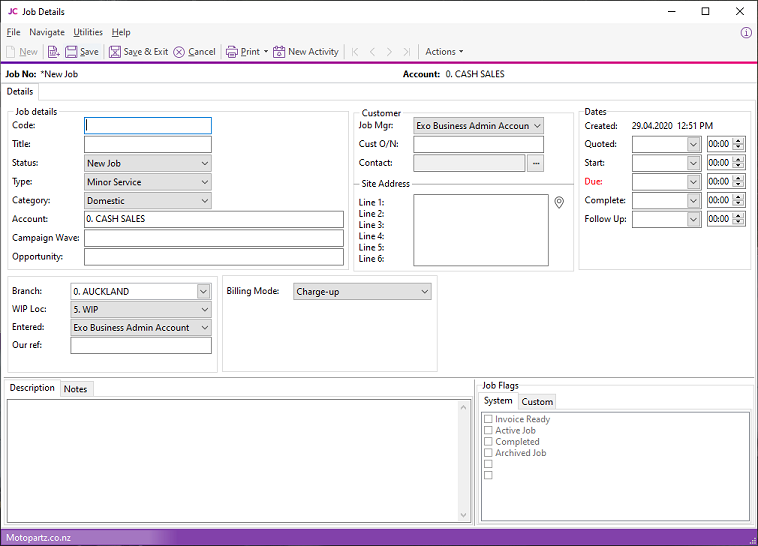Image resolution: width=758 pixels, height=546 pixels.
Task: Open the Actions dropdown in the toolbar
Action: 444,52
